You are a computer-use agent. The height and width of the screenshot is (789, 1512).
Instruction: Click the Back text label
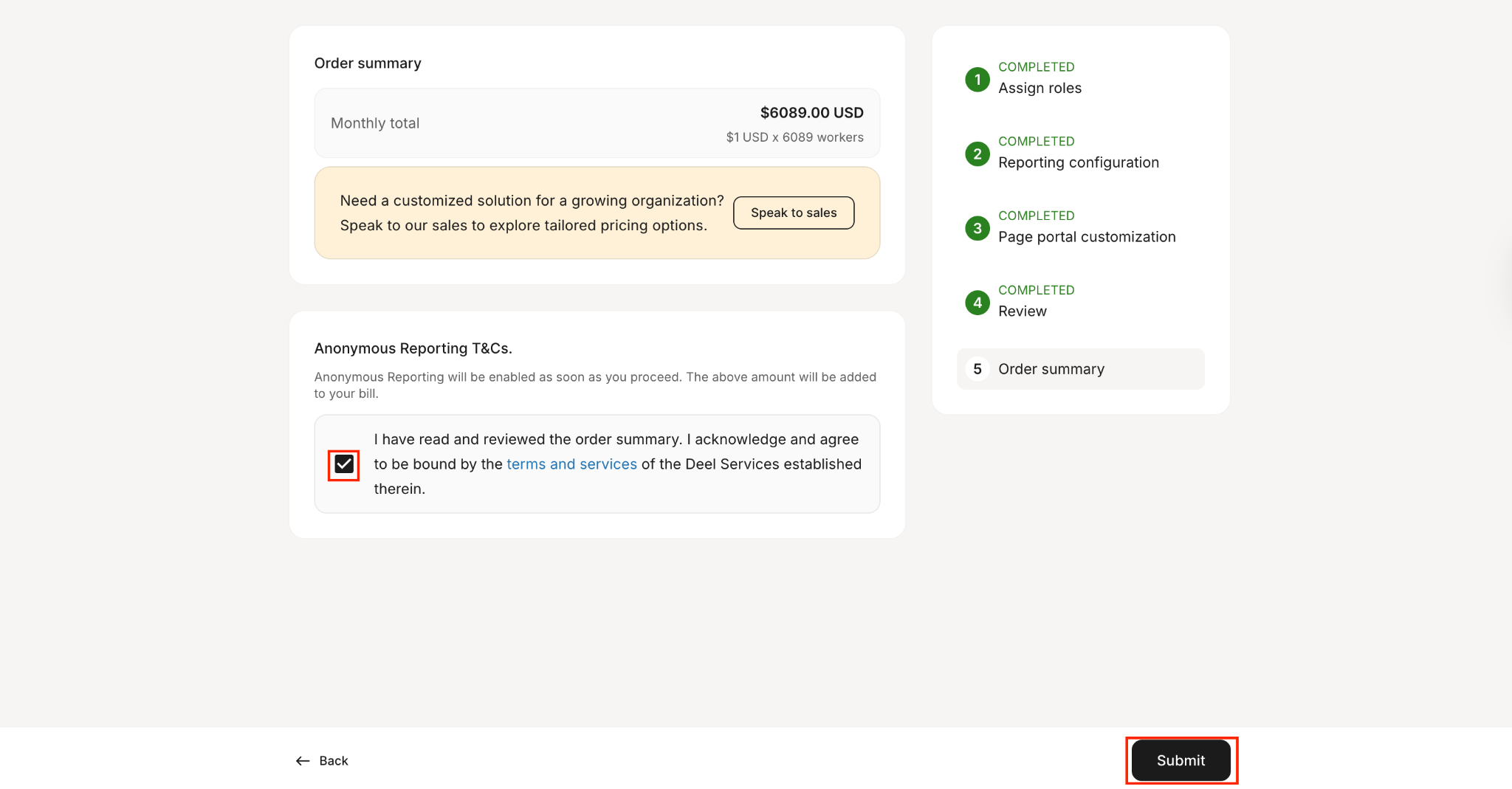click(334, 761)
